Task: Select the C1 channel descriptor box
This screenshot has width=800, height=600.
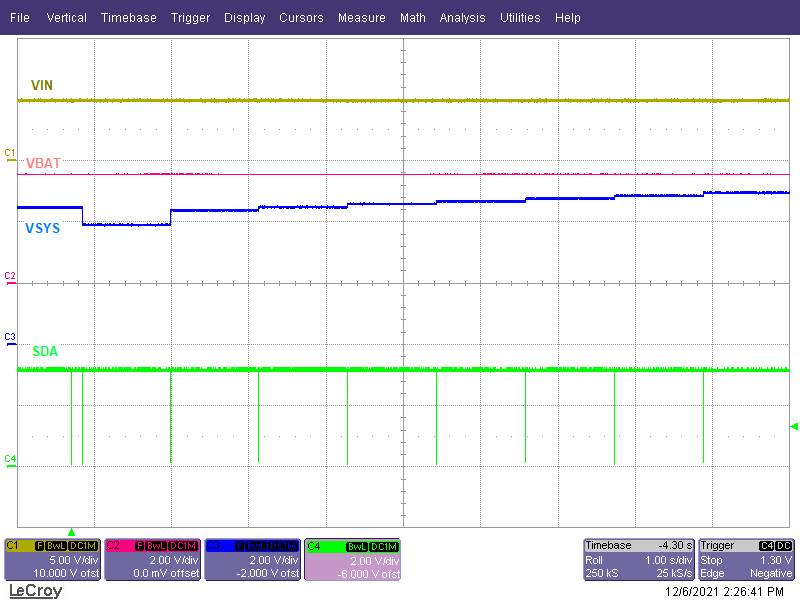Action: (52, 560)
